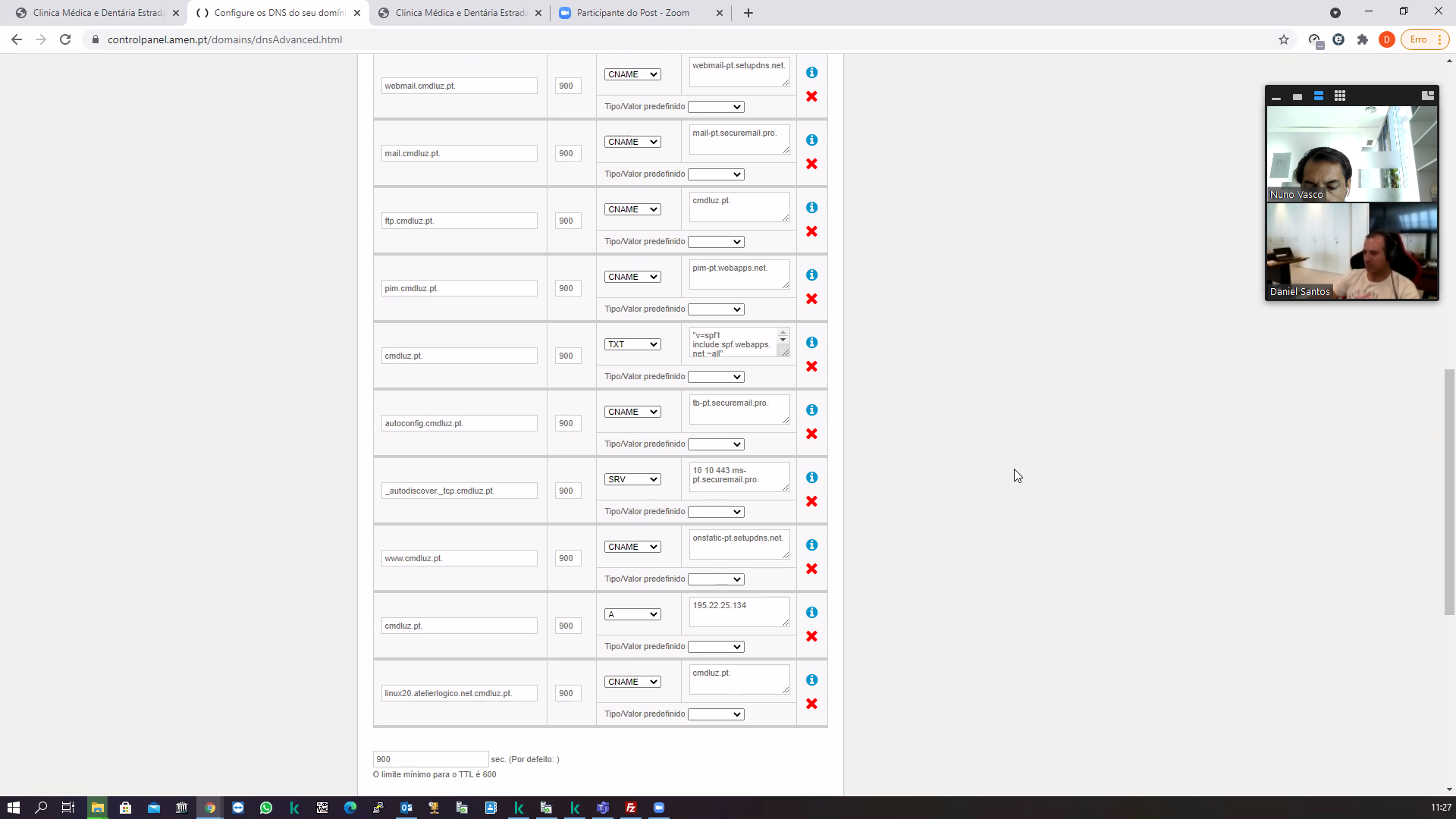Screen dimensions: 1456x819
Task: Open Outlook from the taskbar
Action: tap(406, 808)
